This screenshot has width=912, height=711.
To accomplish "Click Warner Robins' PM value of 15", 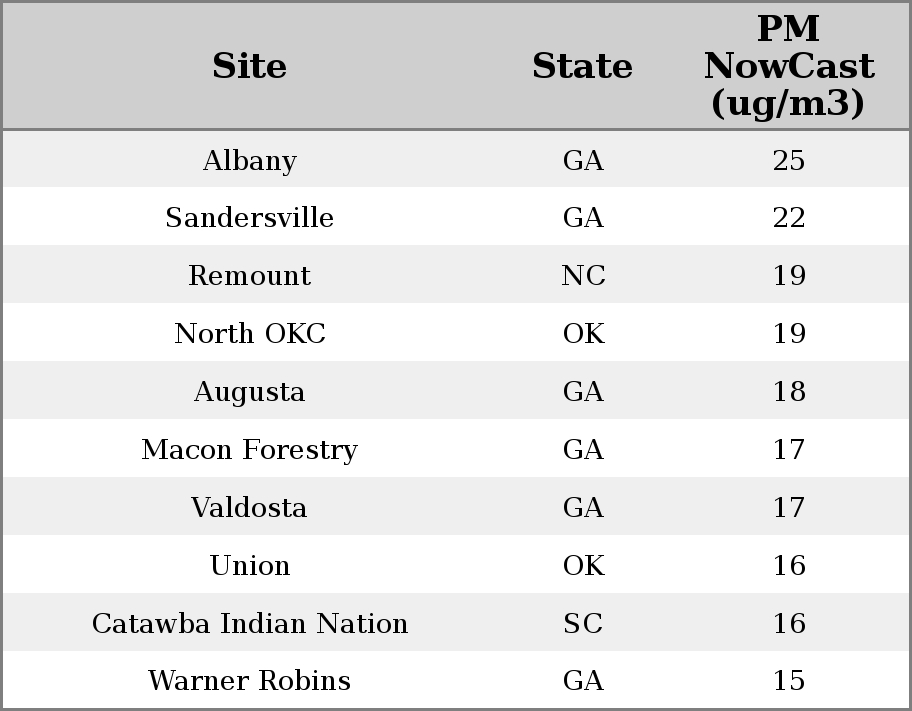I will (x=788, y=681).
